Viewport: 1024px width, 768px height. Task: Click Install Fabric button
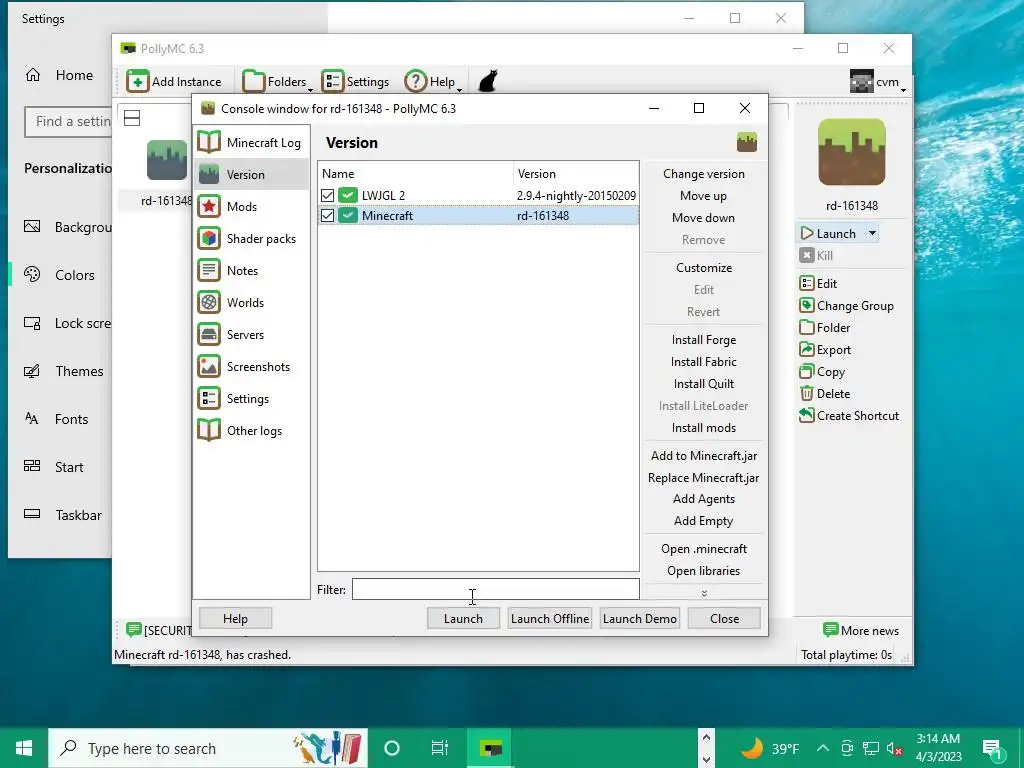pyautogui.click(x=703, y=362)
